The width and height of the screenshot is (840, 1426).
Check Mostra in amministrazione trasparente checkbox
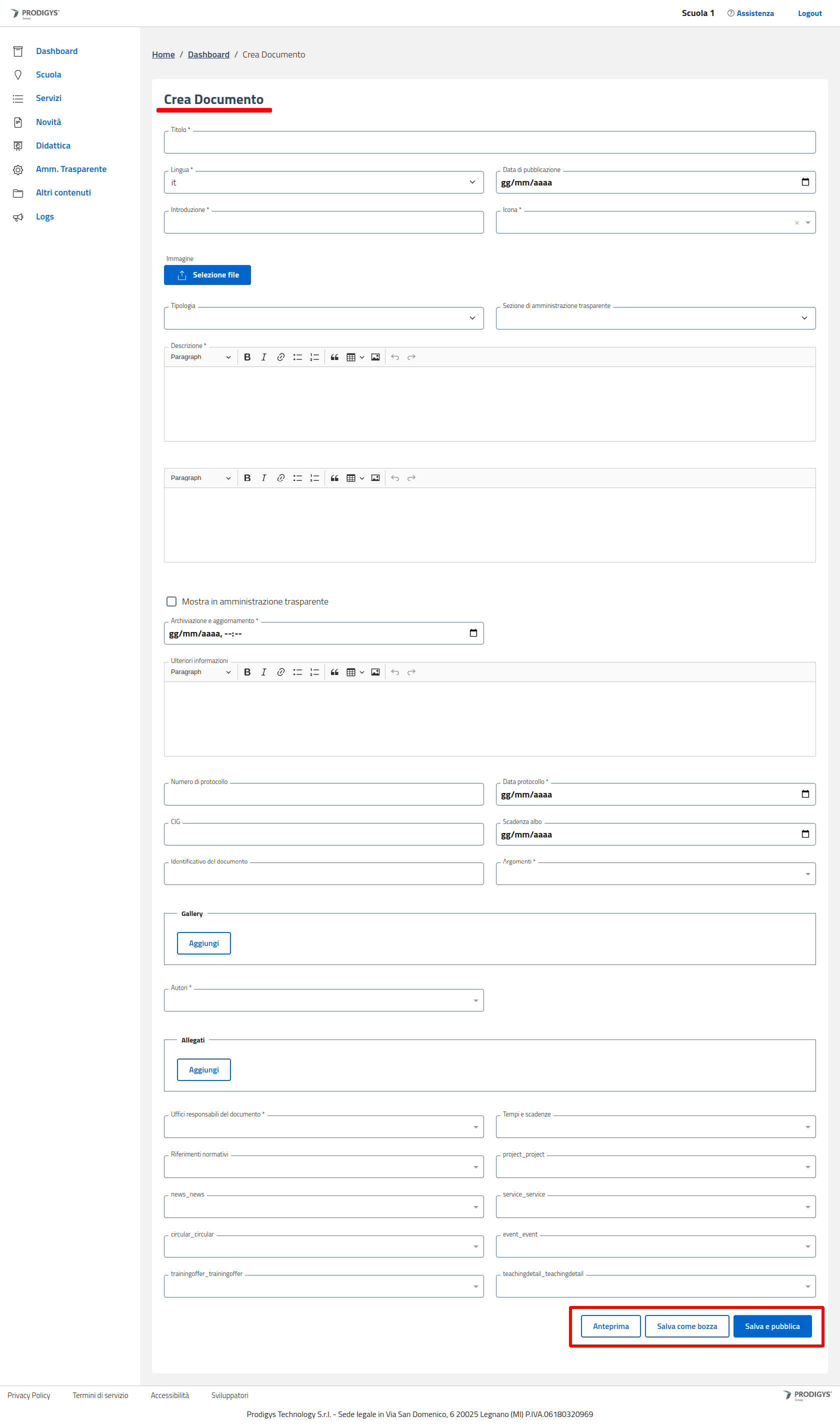pyautogui.click(x=171, y=601)
